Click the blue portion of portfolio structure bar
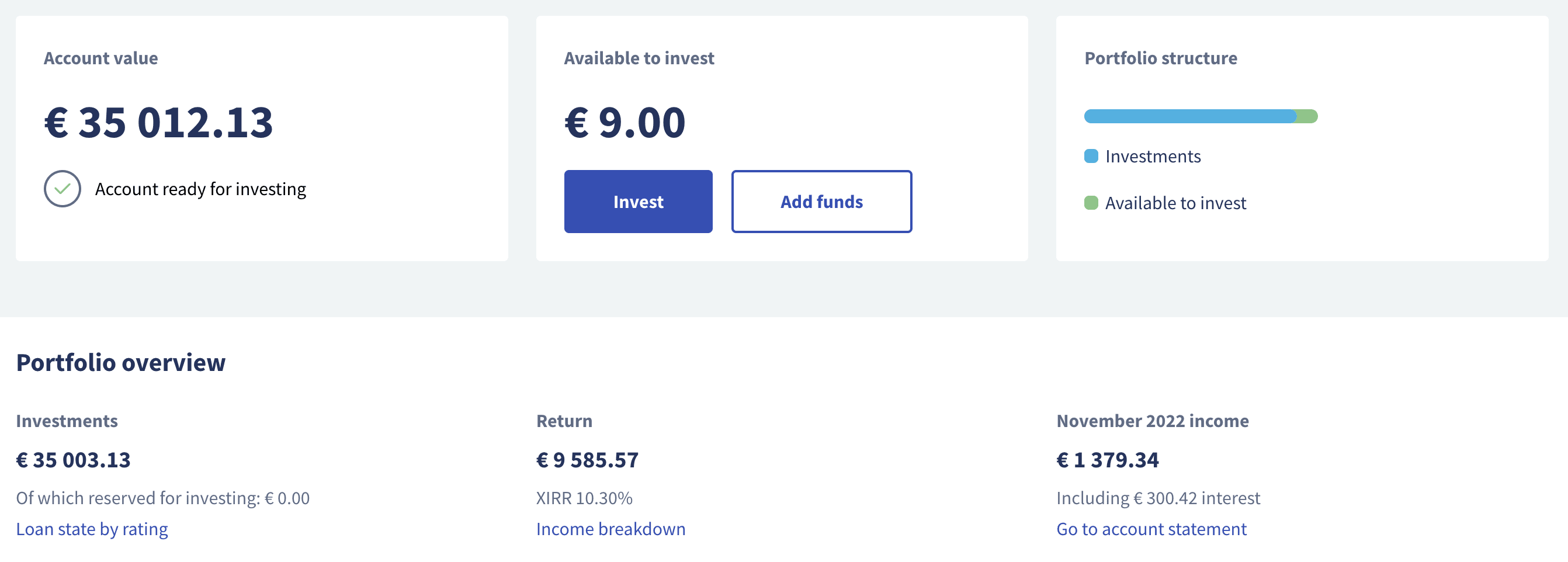Image resolution: width=1568 pixels, height=562 pixels. [1190, 116]
